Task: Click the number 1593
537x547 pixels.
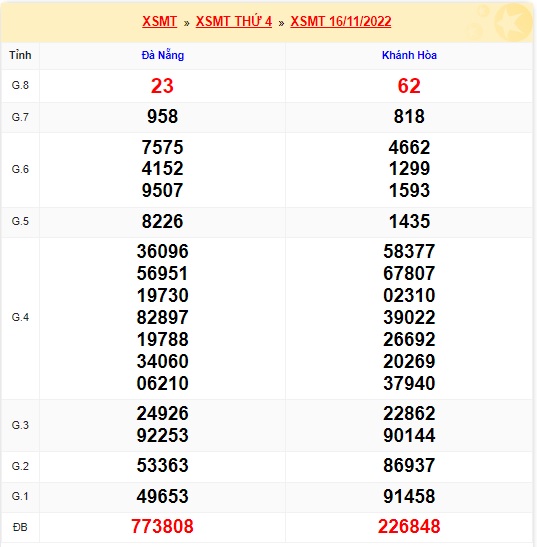Action: coord(409,190)
